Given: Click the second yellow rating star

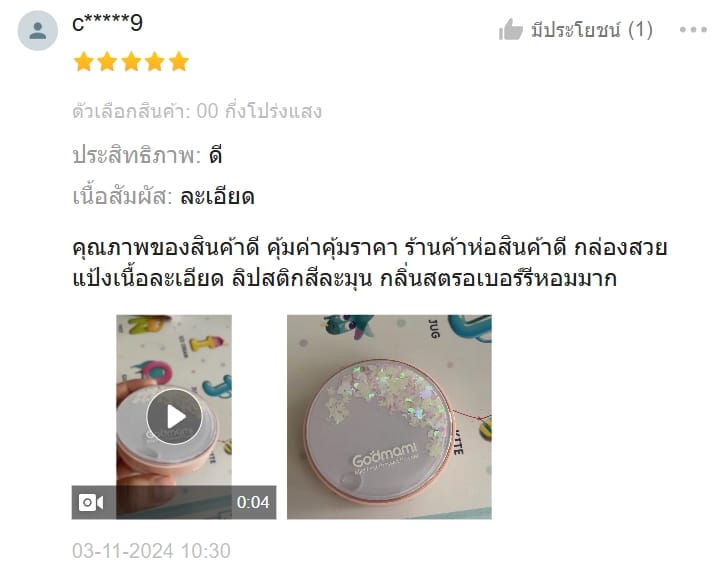Looking at the screenshot, I should pos(107,62).
